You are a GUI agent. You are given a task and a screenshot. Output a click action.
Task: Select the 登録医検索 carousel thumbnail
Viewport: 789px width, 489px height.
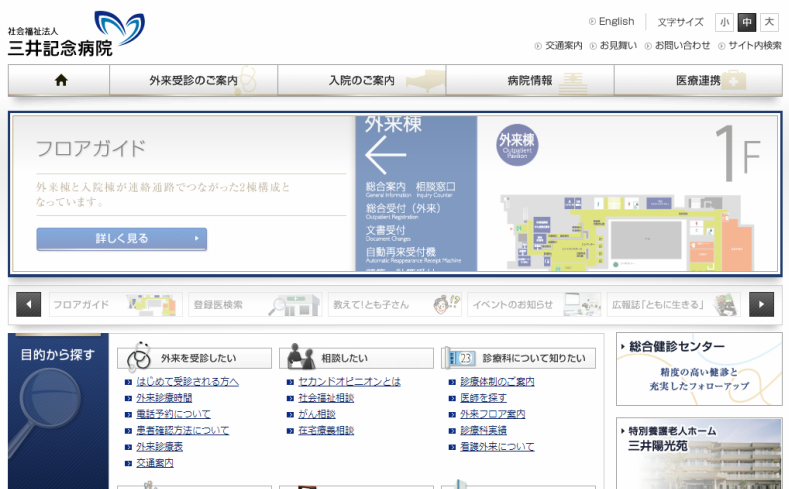coord(255,304)
